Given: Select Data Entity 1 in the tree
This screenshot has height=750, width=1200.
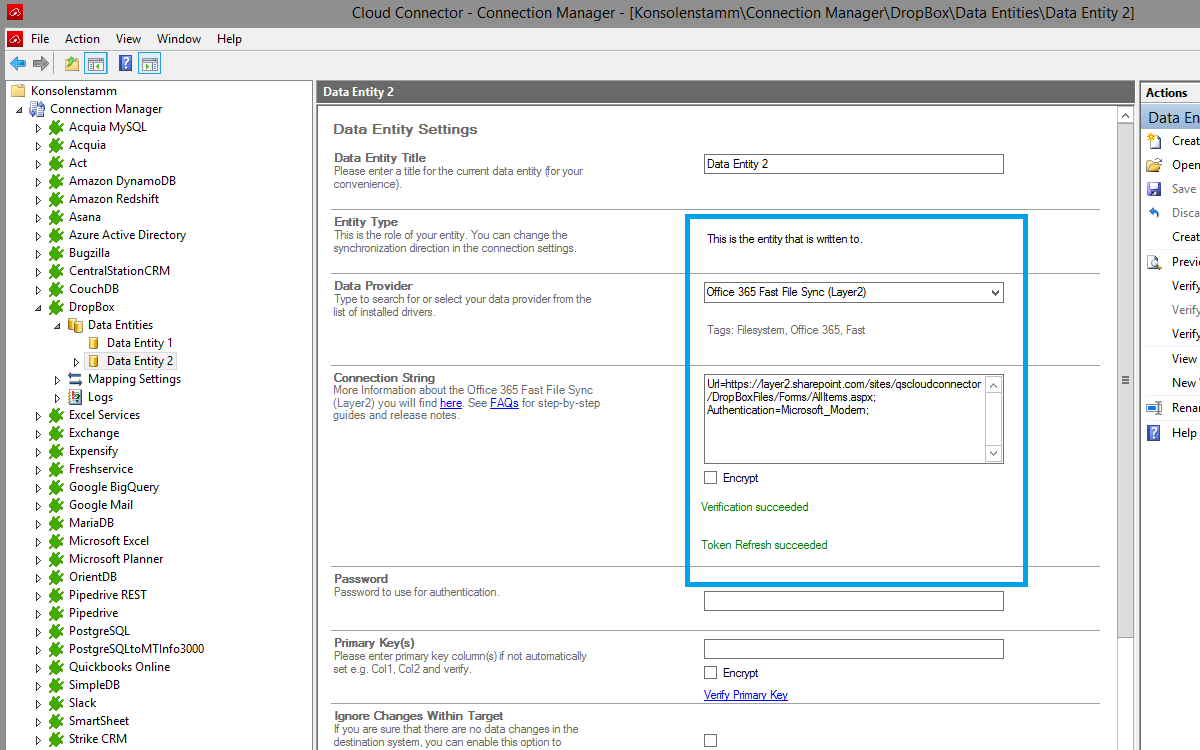Looking at the screenshot, I should (139, 343).
